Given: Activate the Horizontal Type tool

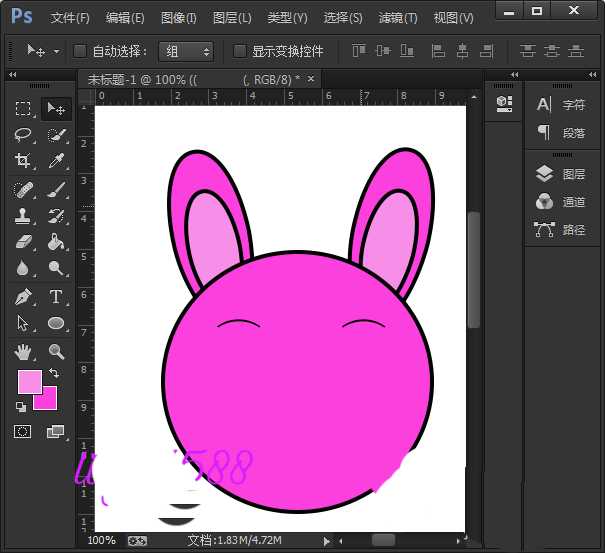Looking at the screenshot, I should click(x=56, y=297).
